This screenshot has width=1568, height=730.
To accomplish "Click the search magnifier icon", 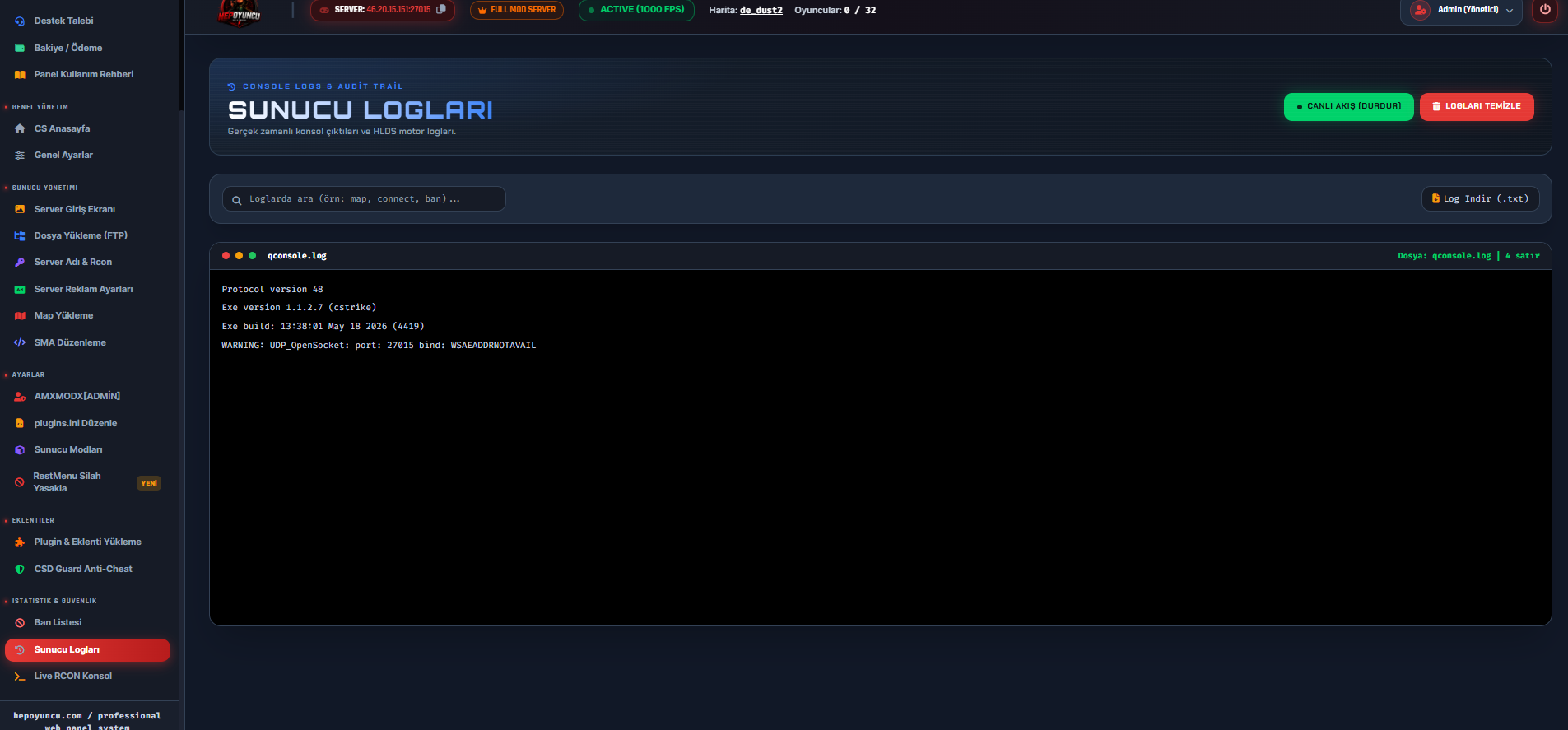I will [x=237, y=200].
